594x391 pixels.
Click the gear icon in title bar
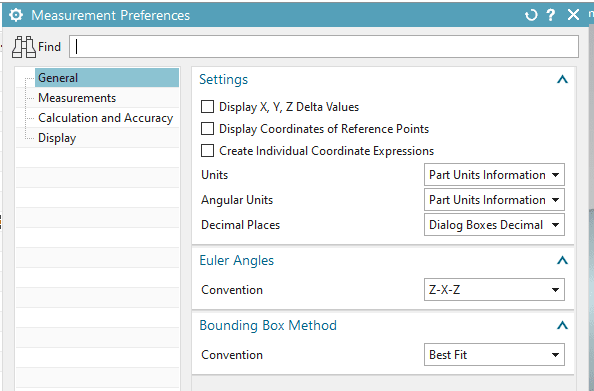tap(16, 15)
